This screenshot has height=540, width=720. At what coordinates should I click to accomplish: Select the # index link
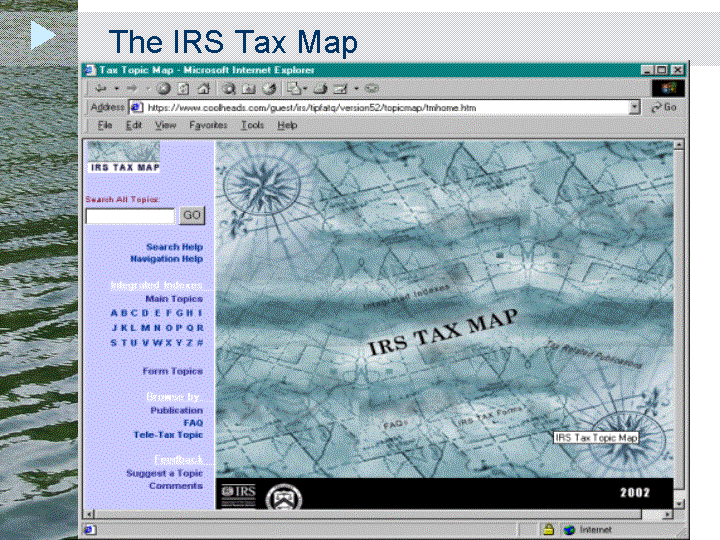(200, 343)
